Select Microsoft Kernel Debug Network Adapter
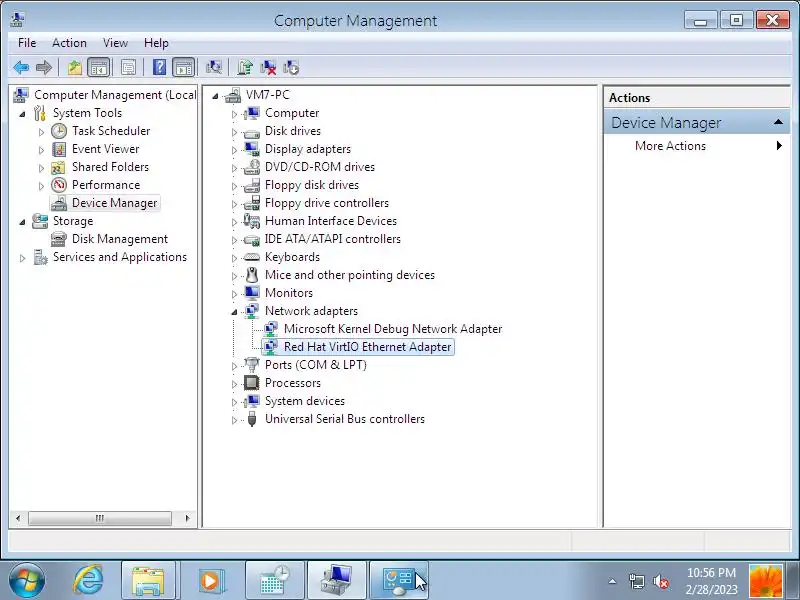 (393, 329)
